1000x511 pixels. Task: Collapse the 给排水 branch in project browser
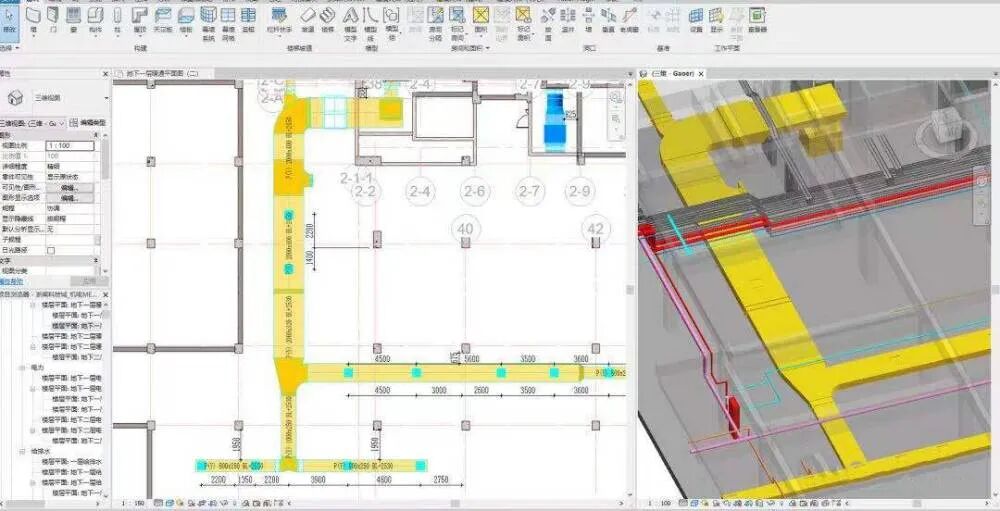click(24, 451)
